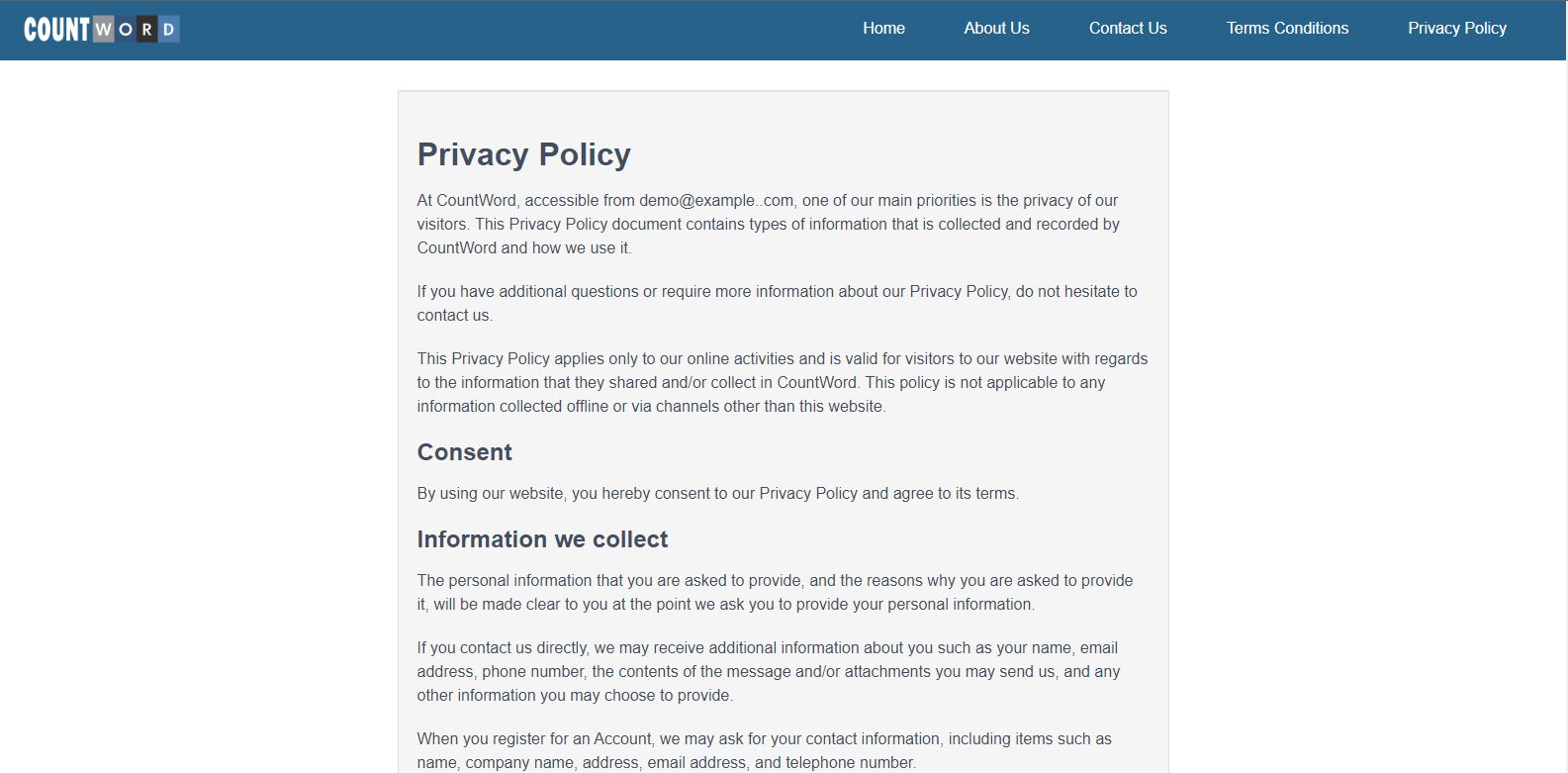
Task: Click the paragraph starting "If you contact us directly"
Action: pos(768,671)
